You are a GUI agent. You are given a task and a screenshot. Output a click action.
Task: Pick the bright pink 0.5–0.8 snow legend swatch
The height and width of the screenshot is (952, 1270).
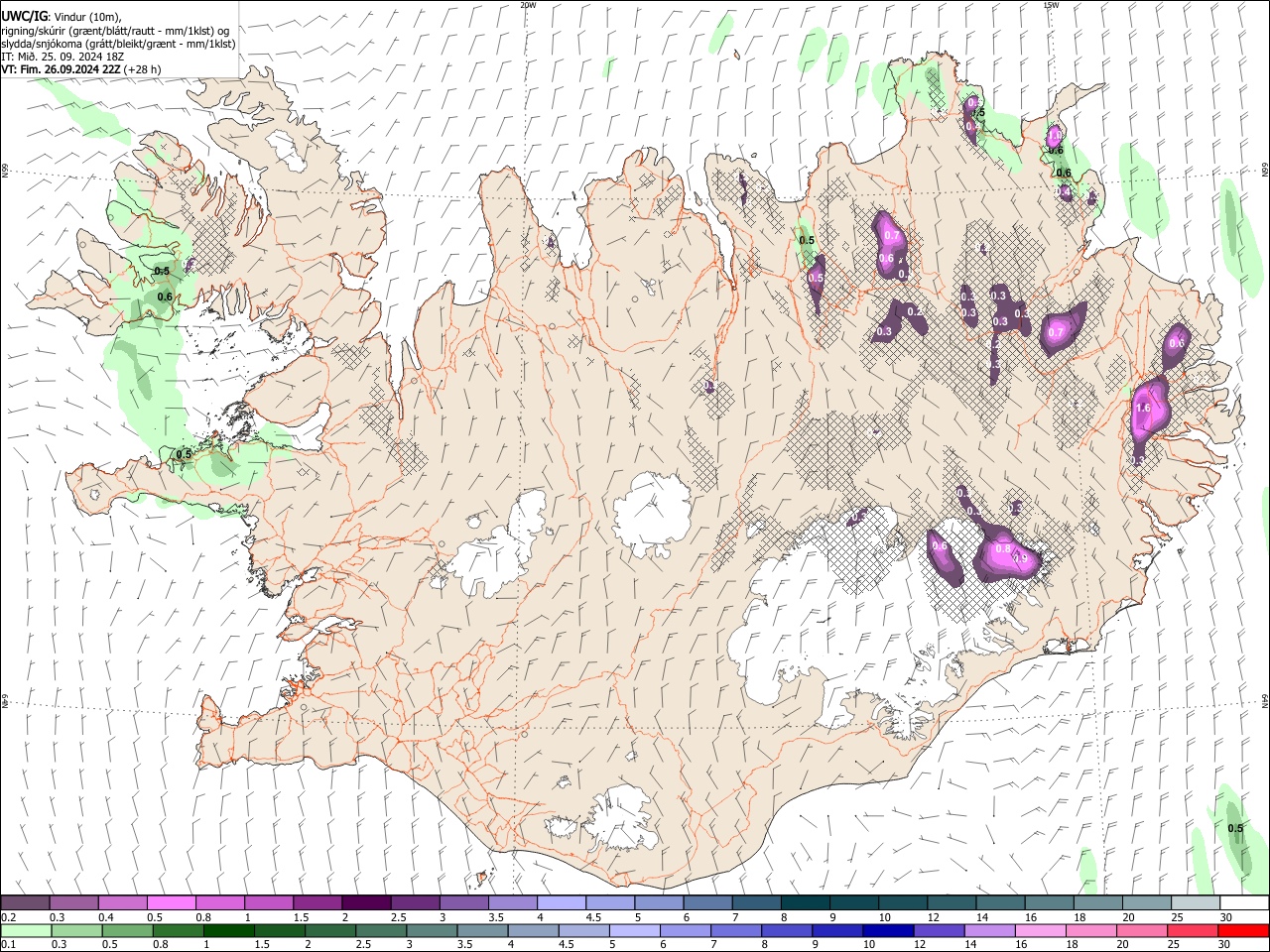(171, 902)
